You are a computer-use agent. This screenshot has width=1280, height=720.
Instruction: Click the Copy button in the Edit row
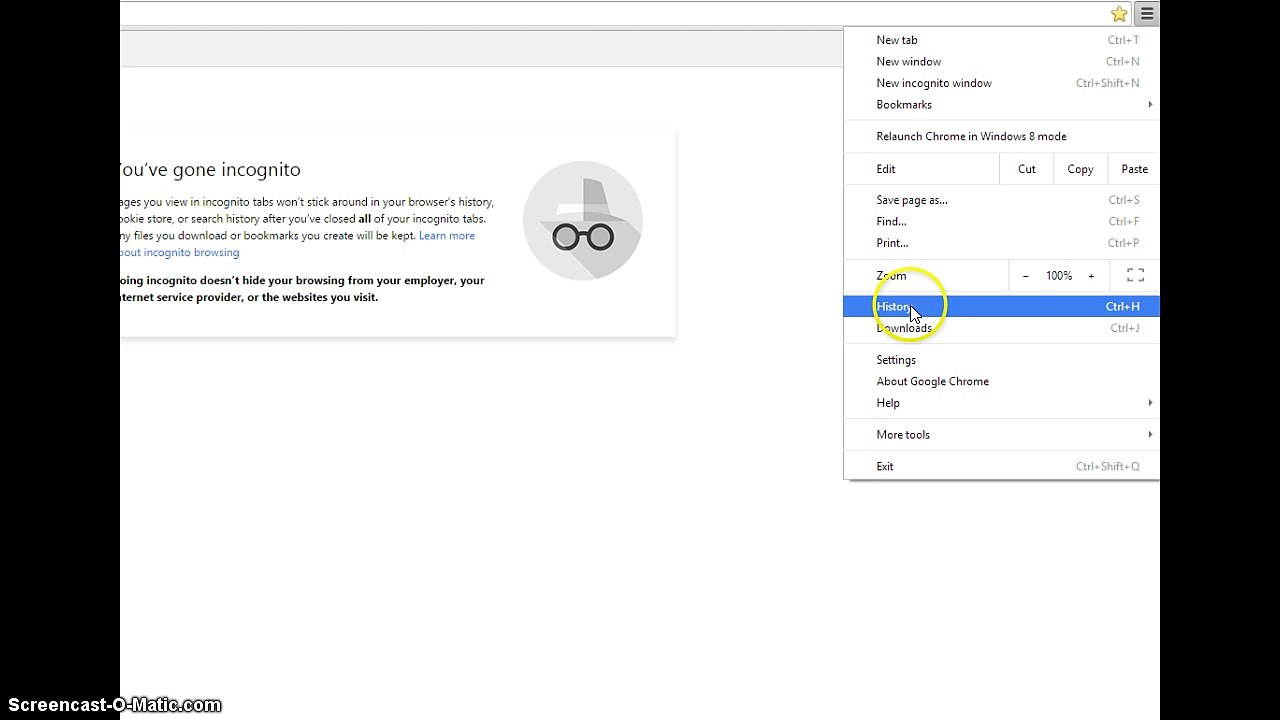(x=1080, y=169)
